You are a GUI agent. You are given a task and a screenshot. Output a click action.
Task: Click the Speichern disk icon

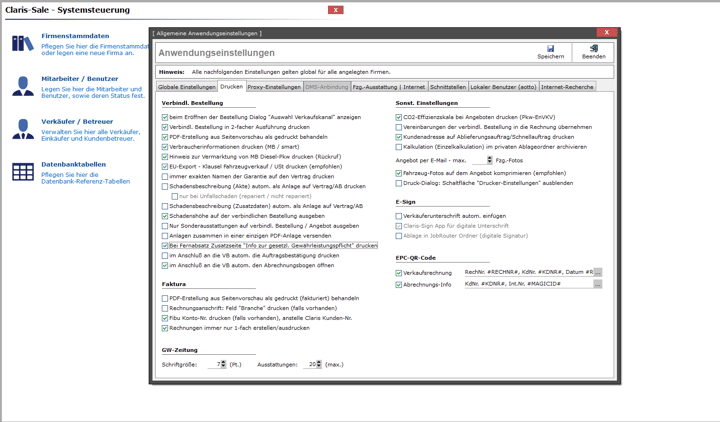click(x=550, y=48)
